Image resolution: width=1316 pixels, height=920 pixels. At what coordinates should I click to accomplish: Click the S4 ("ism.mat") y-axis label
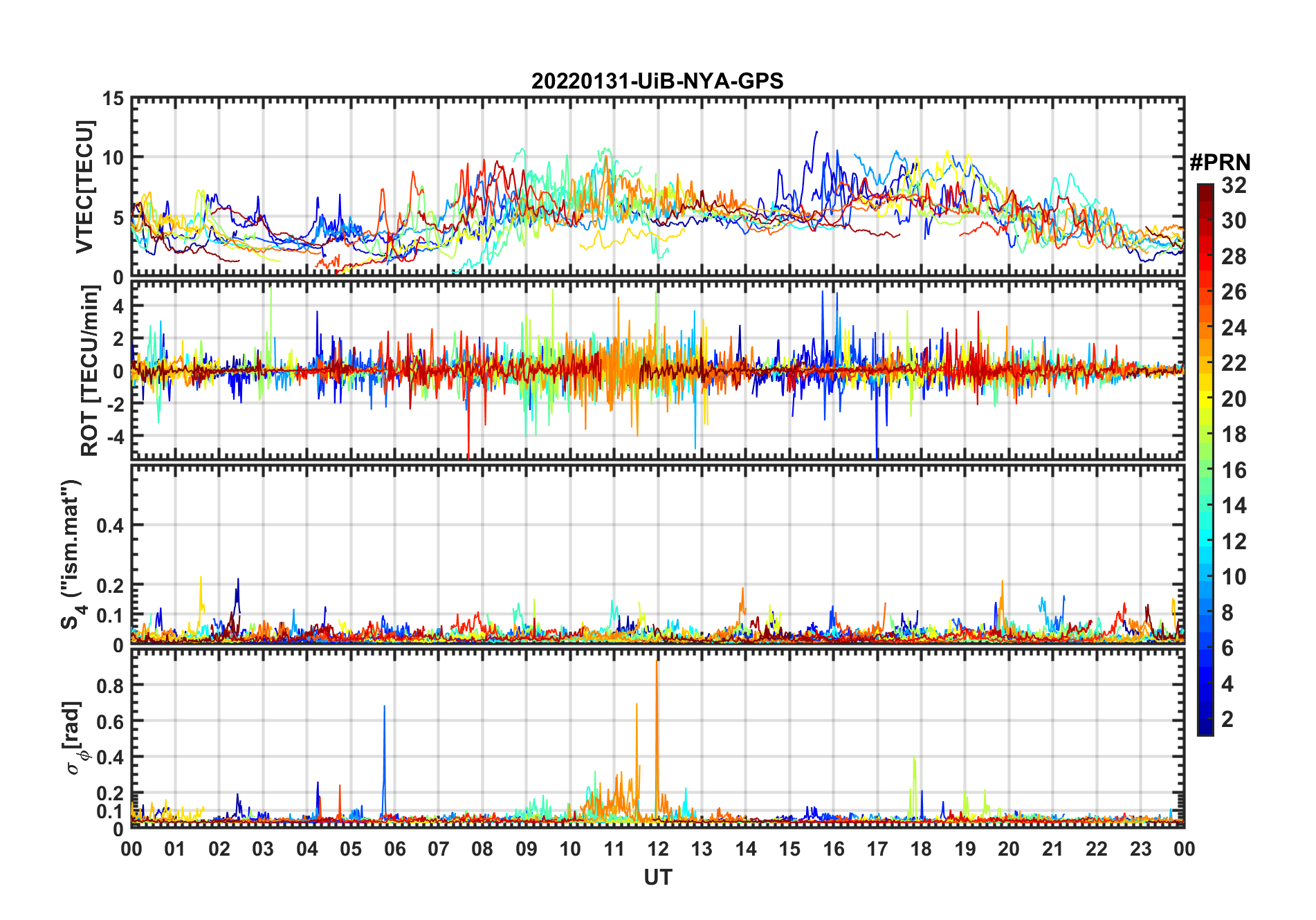tap(72, 554)
